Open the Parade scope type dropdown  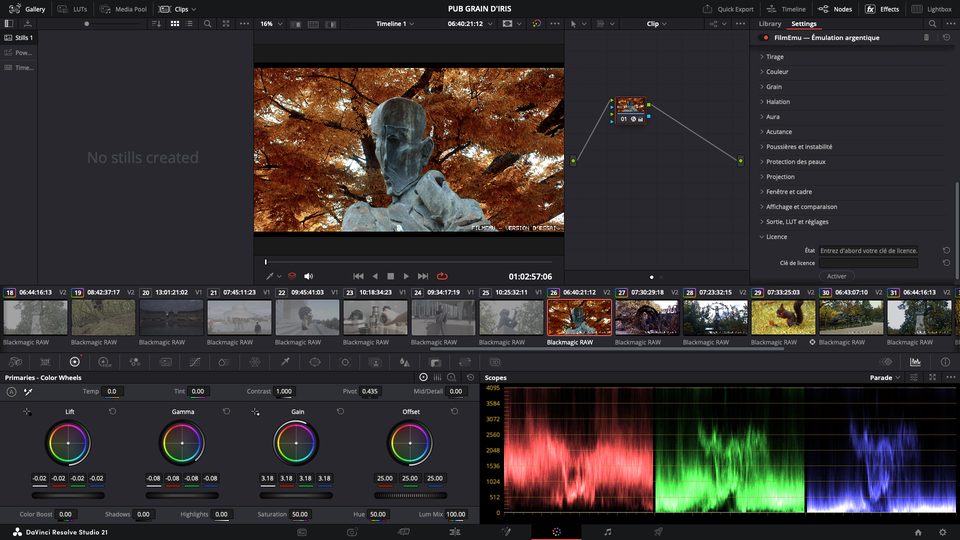coord(885,378)
